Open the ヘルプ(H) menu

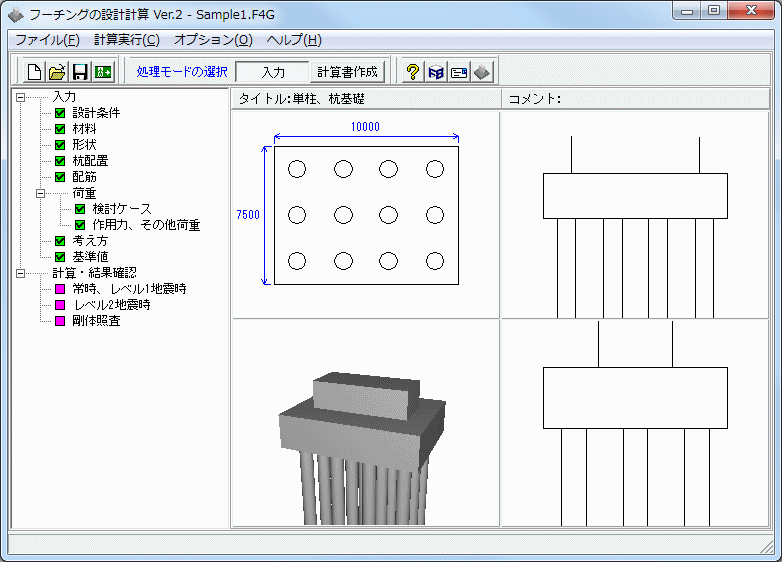point(294,40)
